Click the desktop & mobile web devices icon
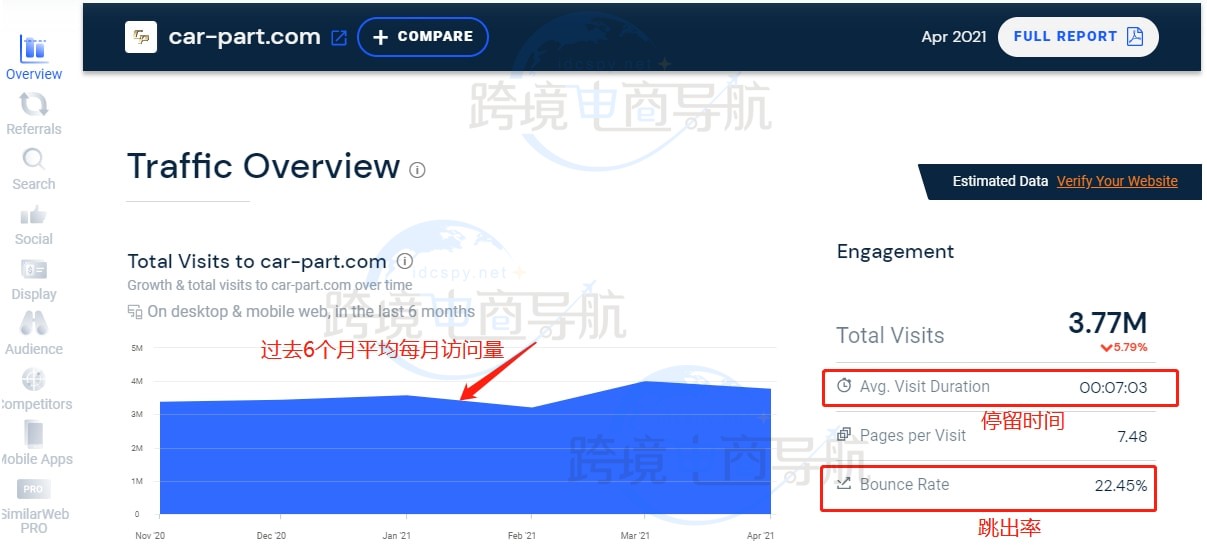 [135, 312]
